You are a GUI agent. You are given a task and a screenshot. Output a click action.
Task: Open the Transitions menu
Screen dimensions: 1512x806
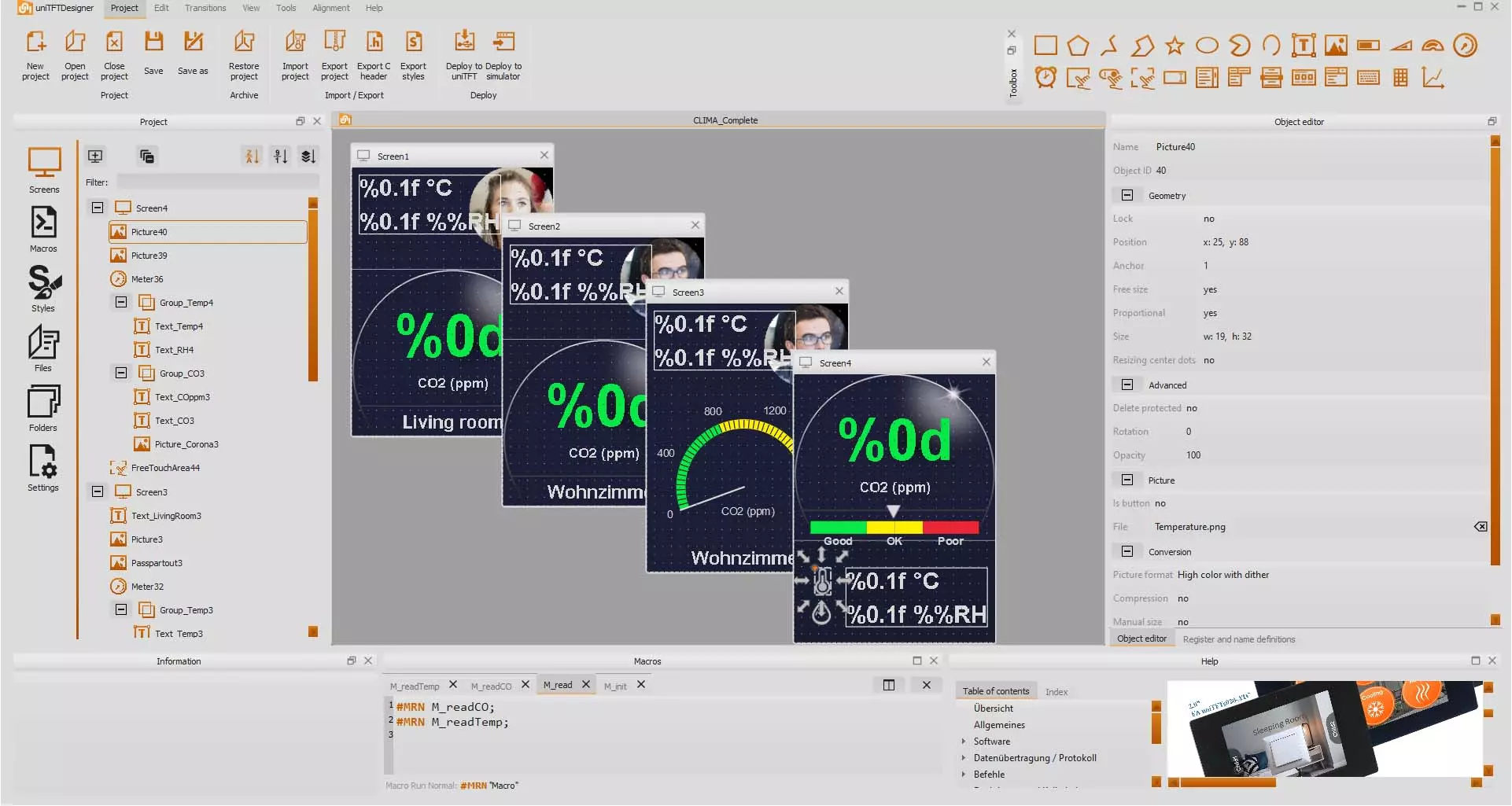pyautogui.click(x=205, y=8)
